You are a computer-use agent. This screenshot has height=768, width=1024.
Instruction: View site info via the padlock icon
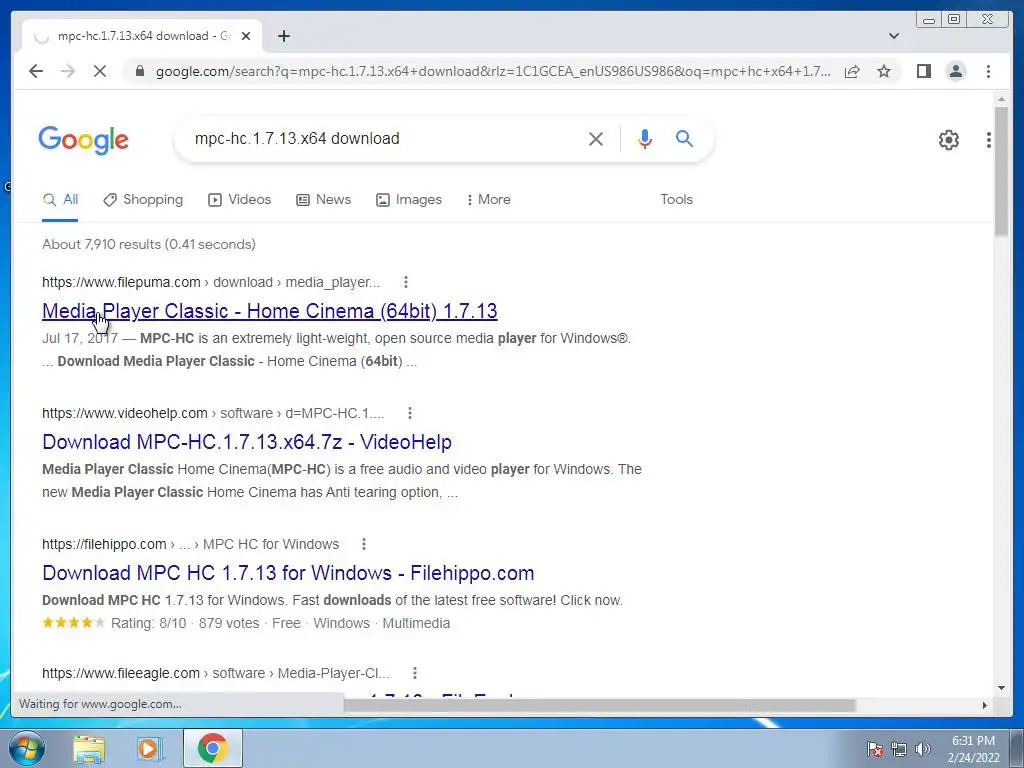pos(139,71)
